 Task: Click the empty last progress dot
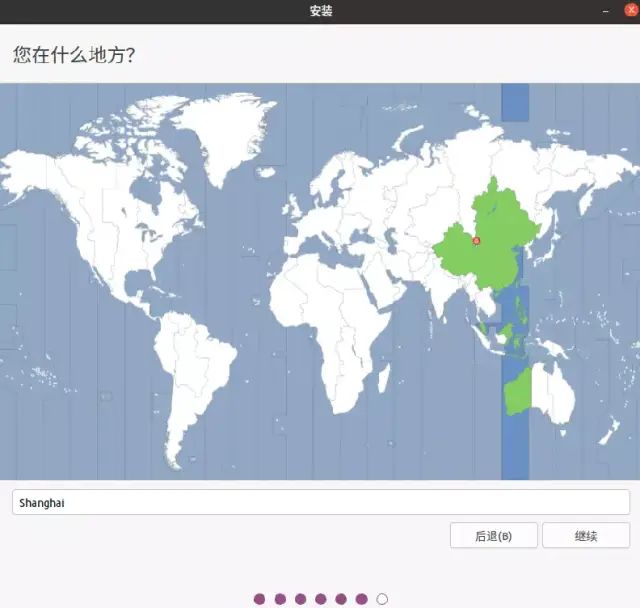click(382, 599)
